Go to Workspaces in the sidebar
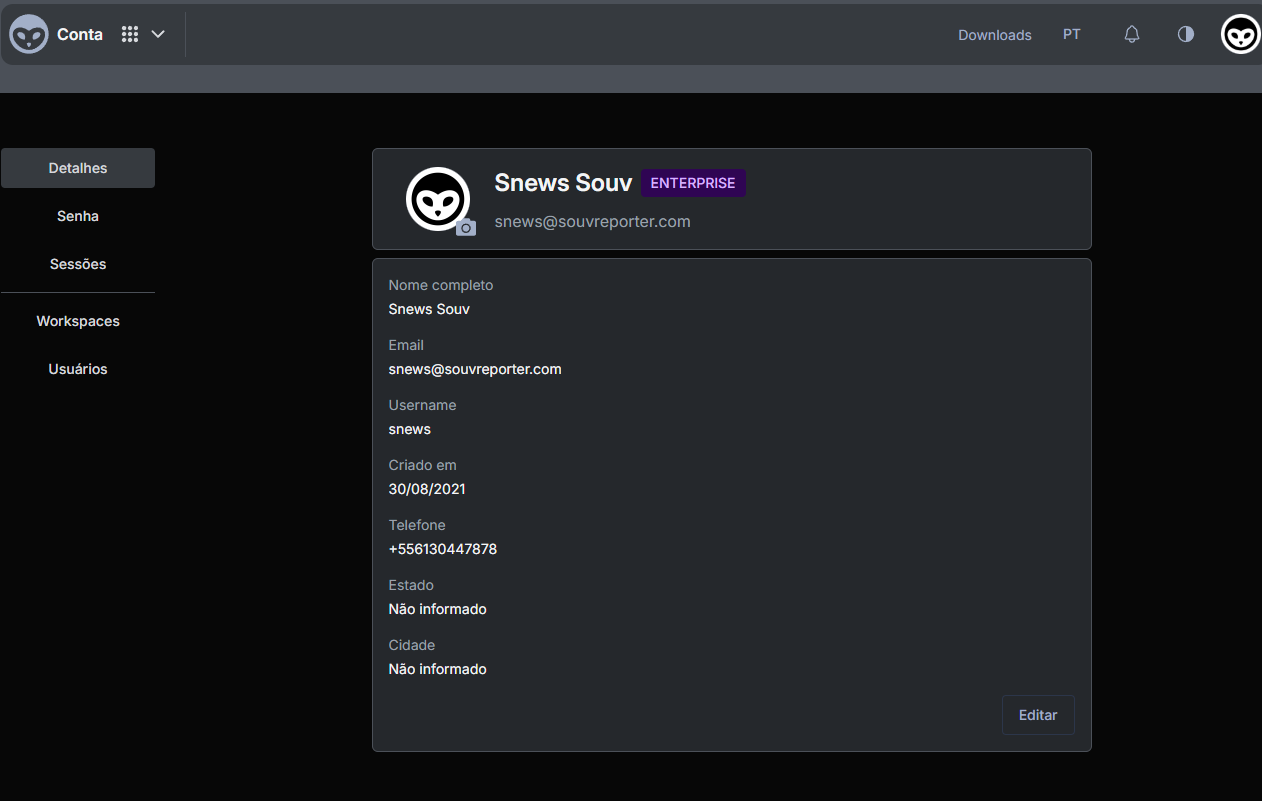Screen dimensions: 1262x801 (78, 321)
